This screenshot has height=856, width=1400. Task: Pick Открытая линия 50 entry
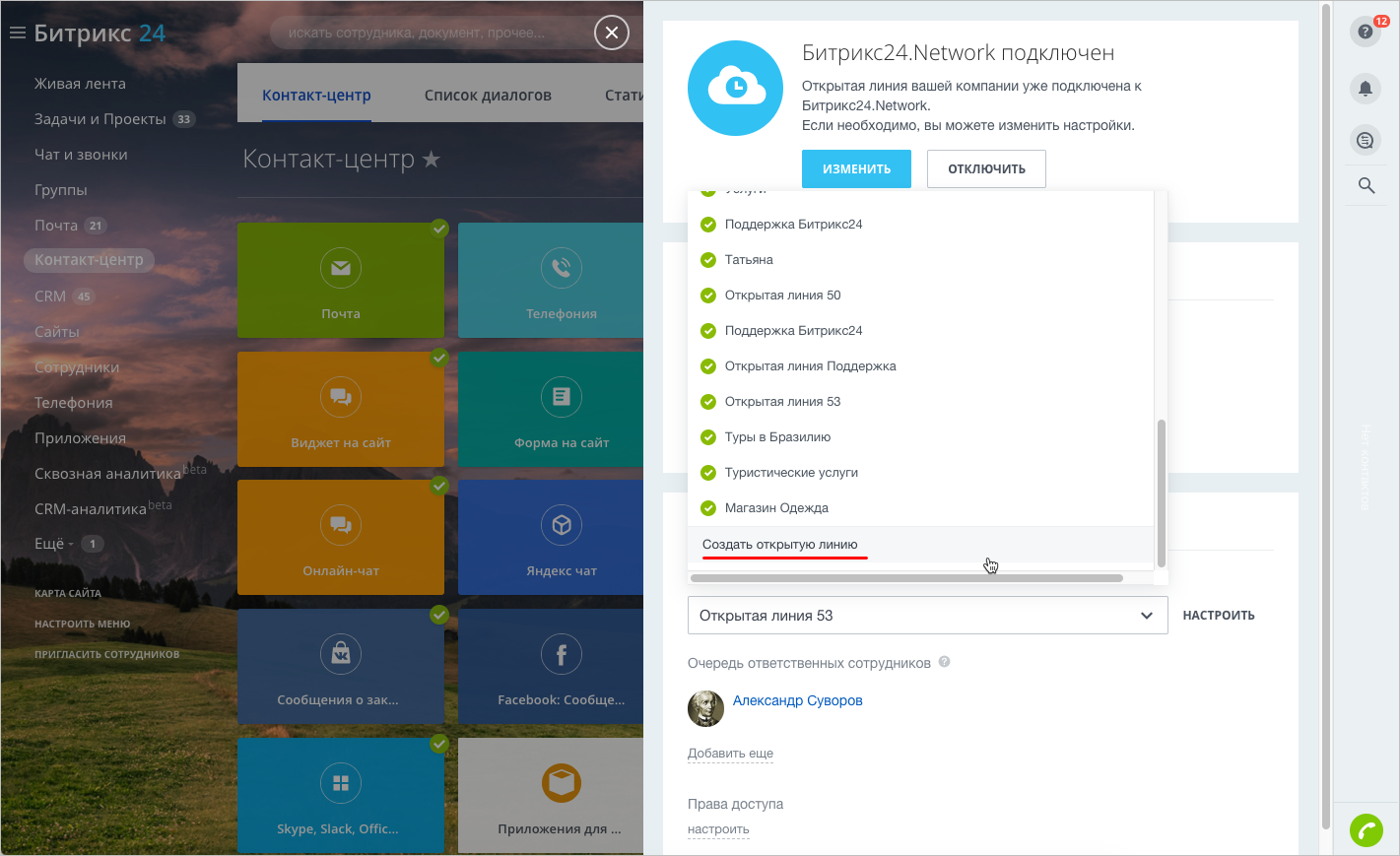click(x=782, y=296)
